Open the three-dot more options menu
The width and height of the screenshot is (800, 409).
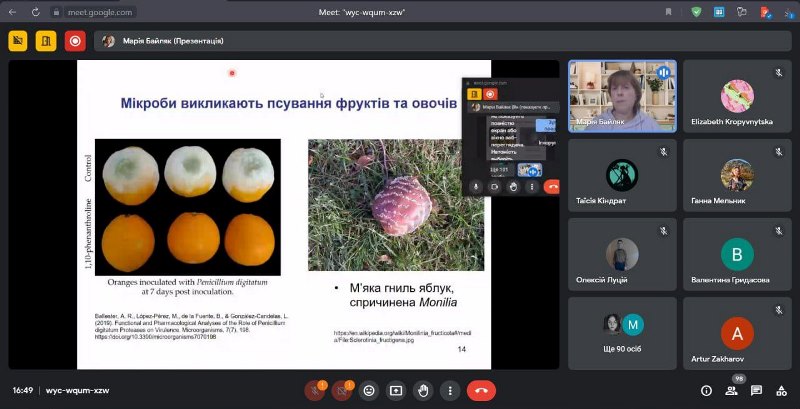[x=450, y=390]
